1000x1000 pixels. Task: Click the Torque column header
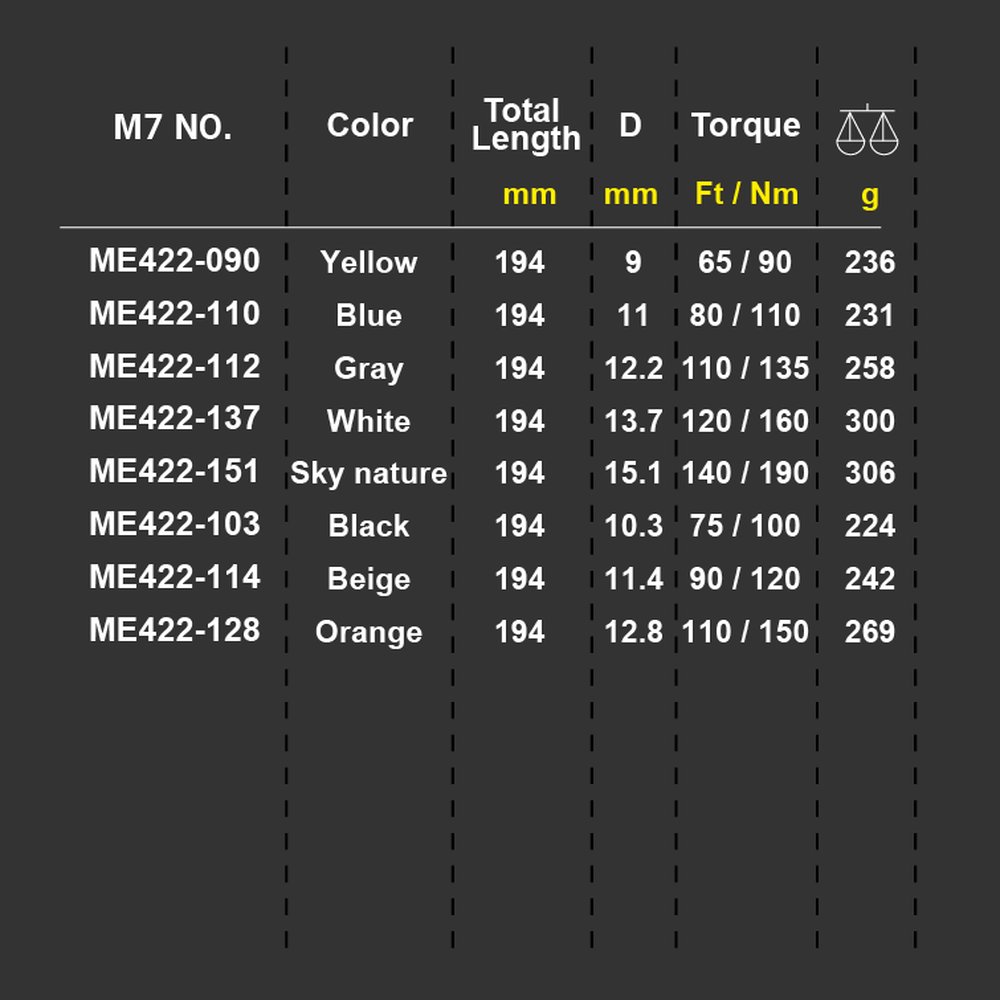click(x=746, y=126)
